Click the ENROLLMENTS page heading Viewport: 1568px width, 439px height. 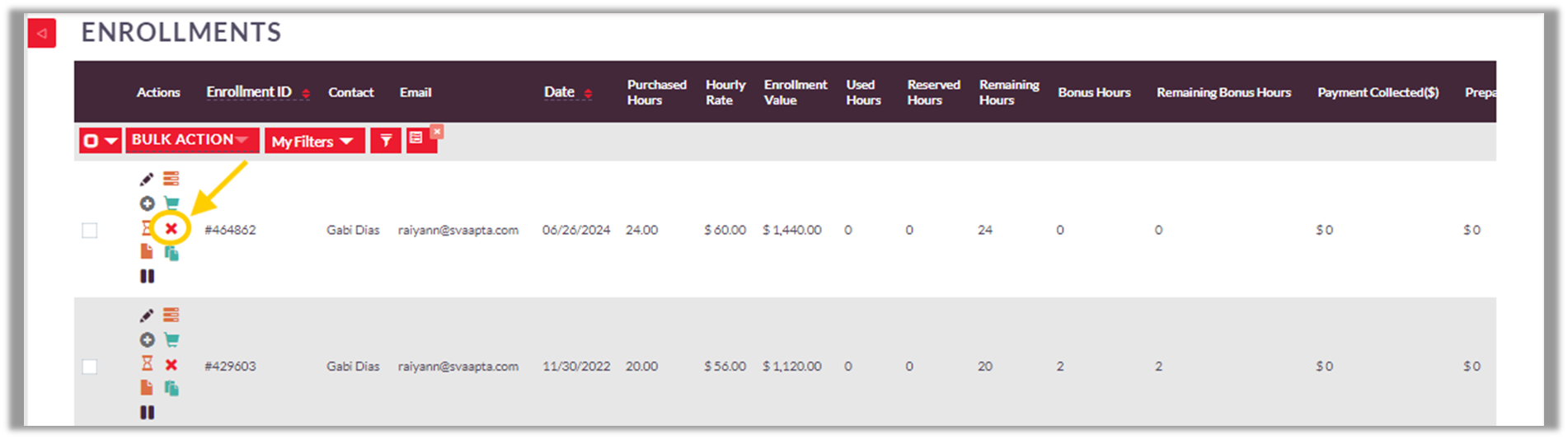coord(181,32)
